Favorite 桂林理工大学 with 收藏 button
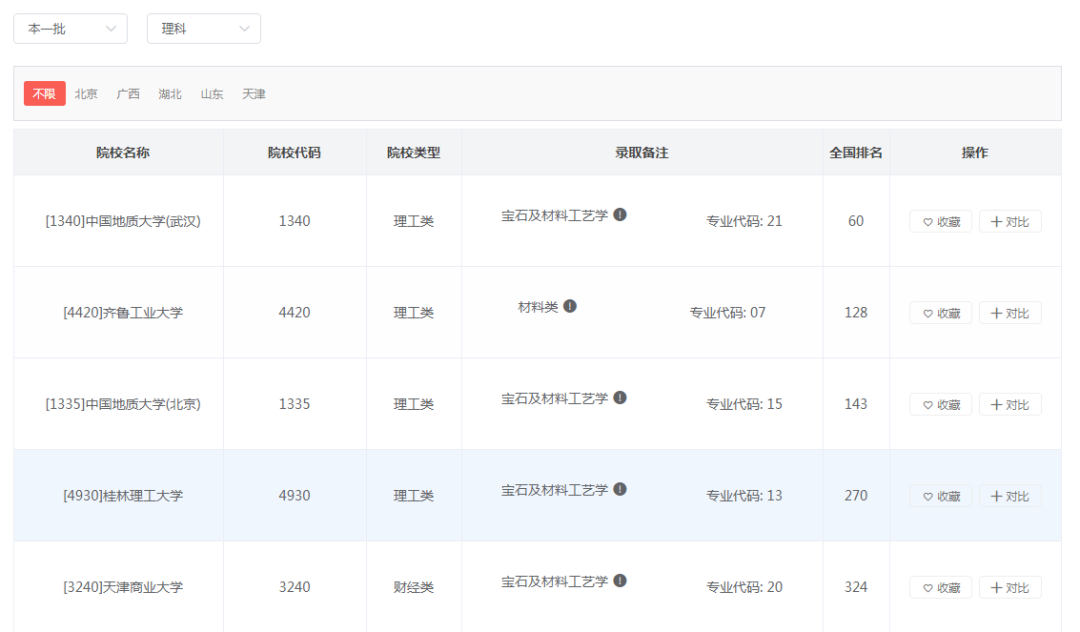This screenshot has height=632, width=1080. [941, 496]
